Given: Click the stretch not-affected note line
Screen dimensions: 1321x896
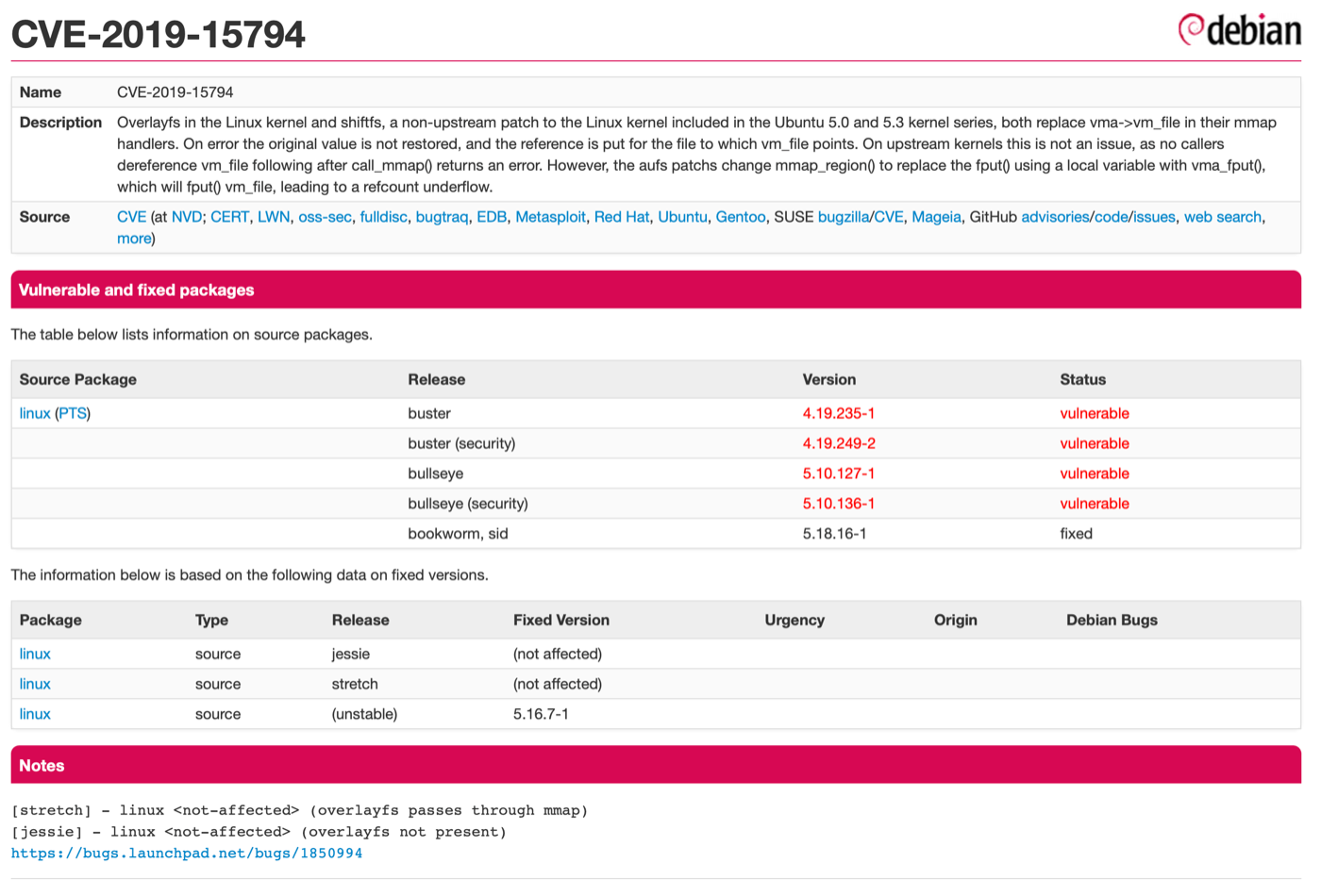Looking at the screenshot, I should 300,810.
